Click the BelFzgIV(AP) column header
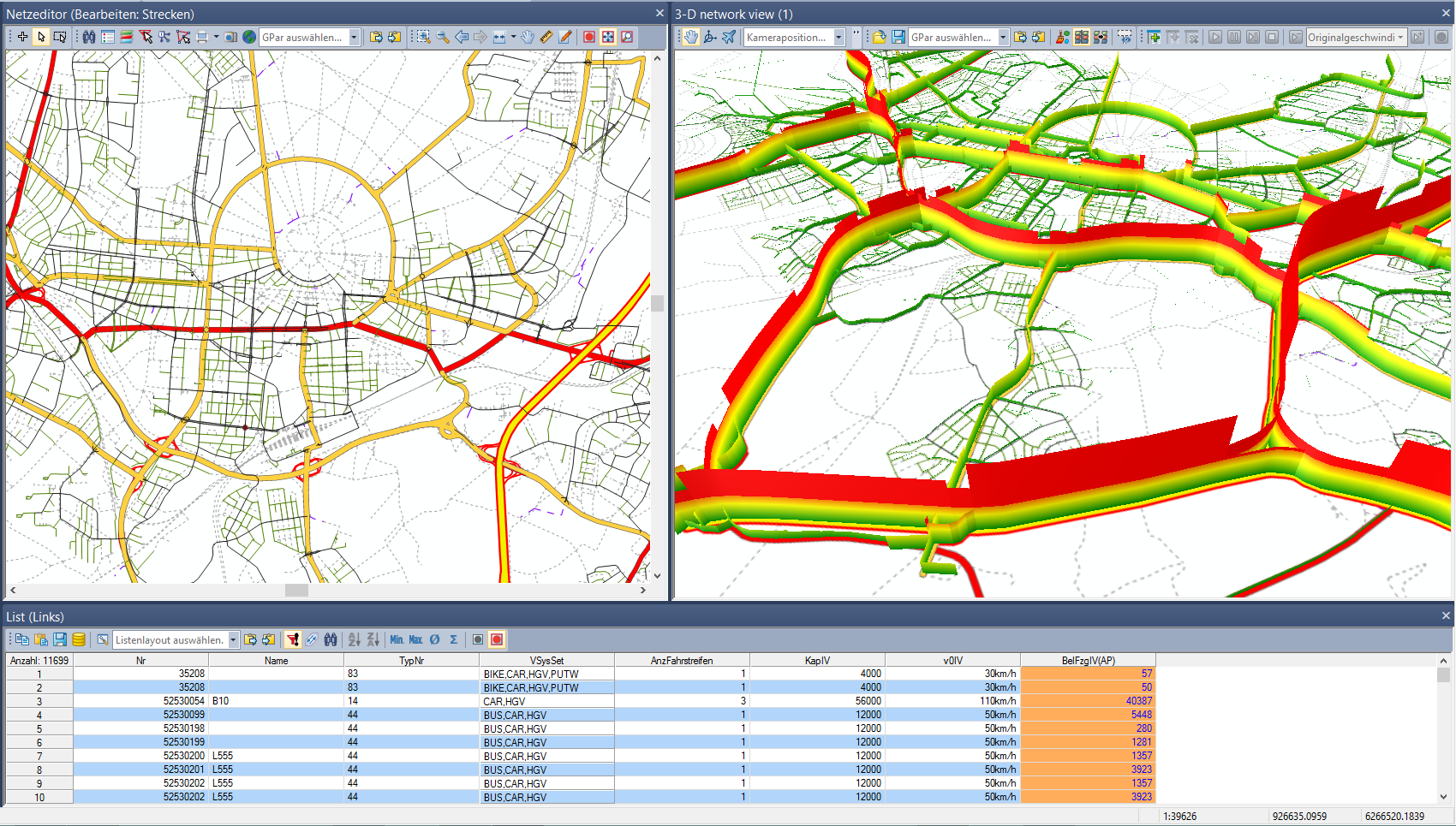Image resolution: width=1456 pixels, height=826 pixels. 1088,660
